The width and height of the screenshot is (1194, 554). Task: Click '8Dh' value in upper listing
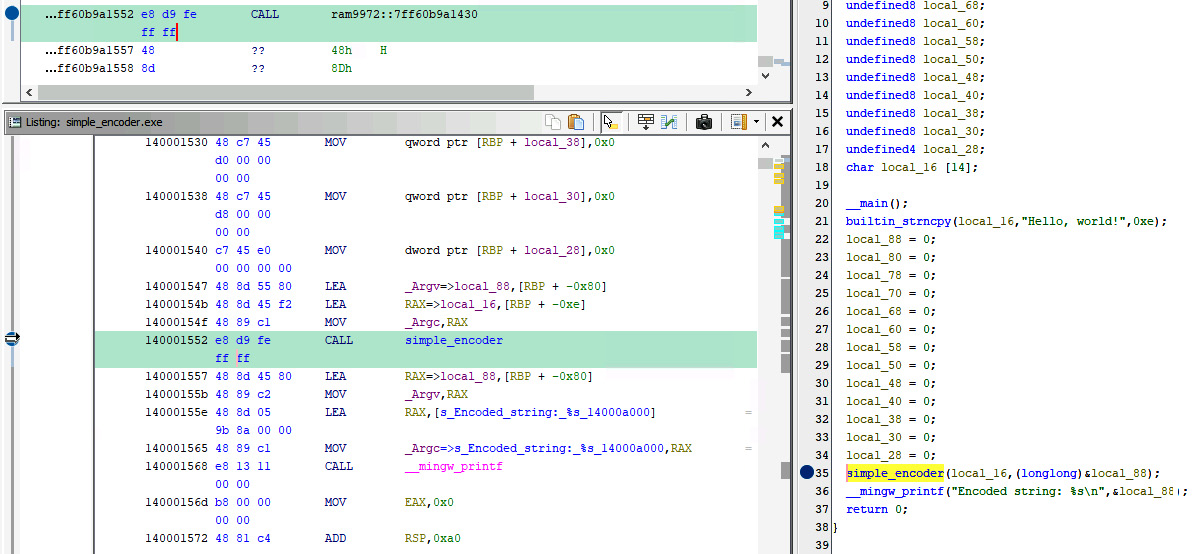342,68
